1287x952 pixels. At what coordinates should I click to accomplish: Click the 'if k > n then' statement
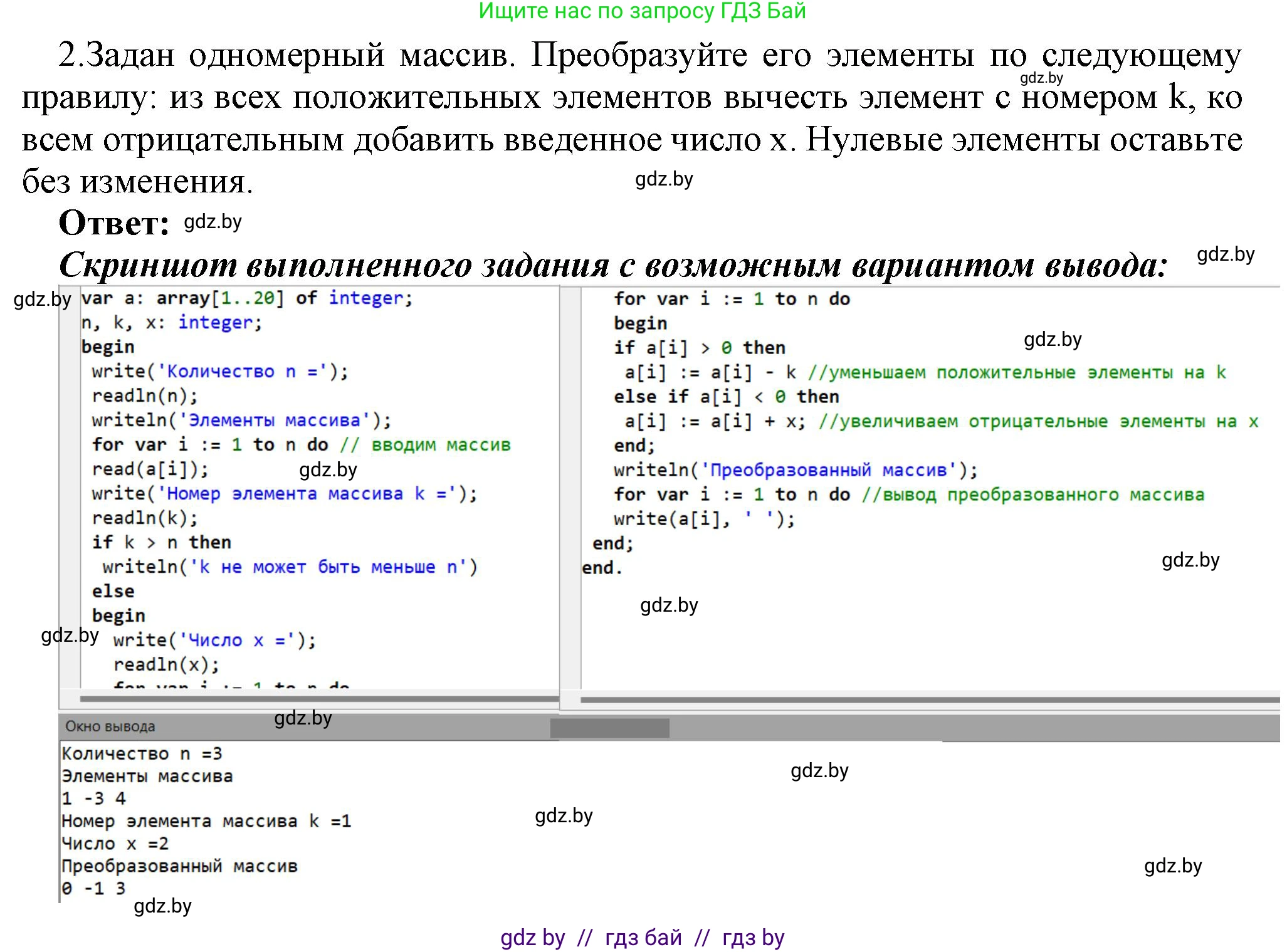(161, 543)
